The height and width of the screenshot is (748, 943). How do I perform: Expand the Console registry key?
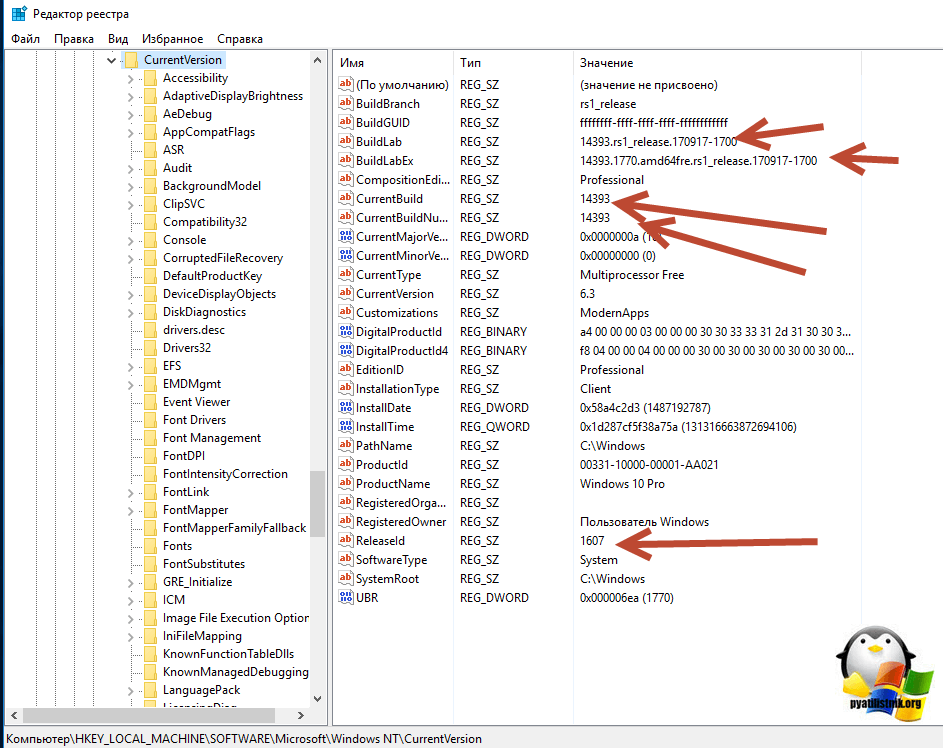[x=130, y=240]
